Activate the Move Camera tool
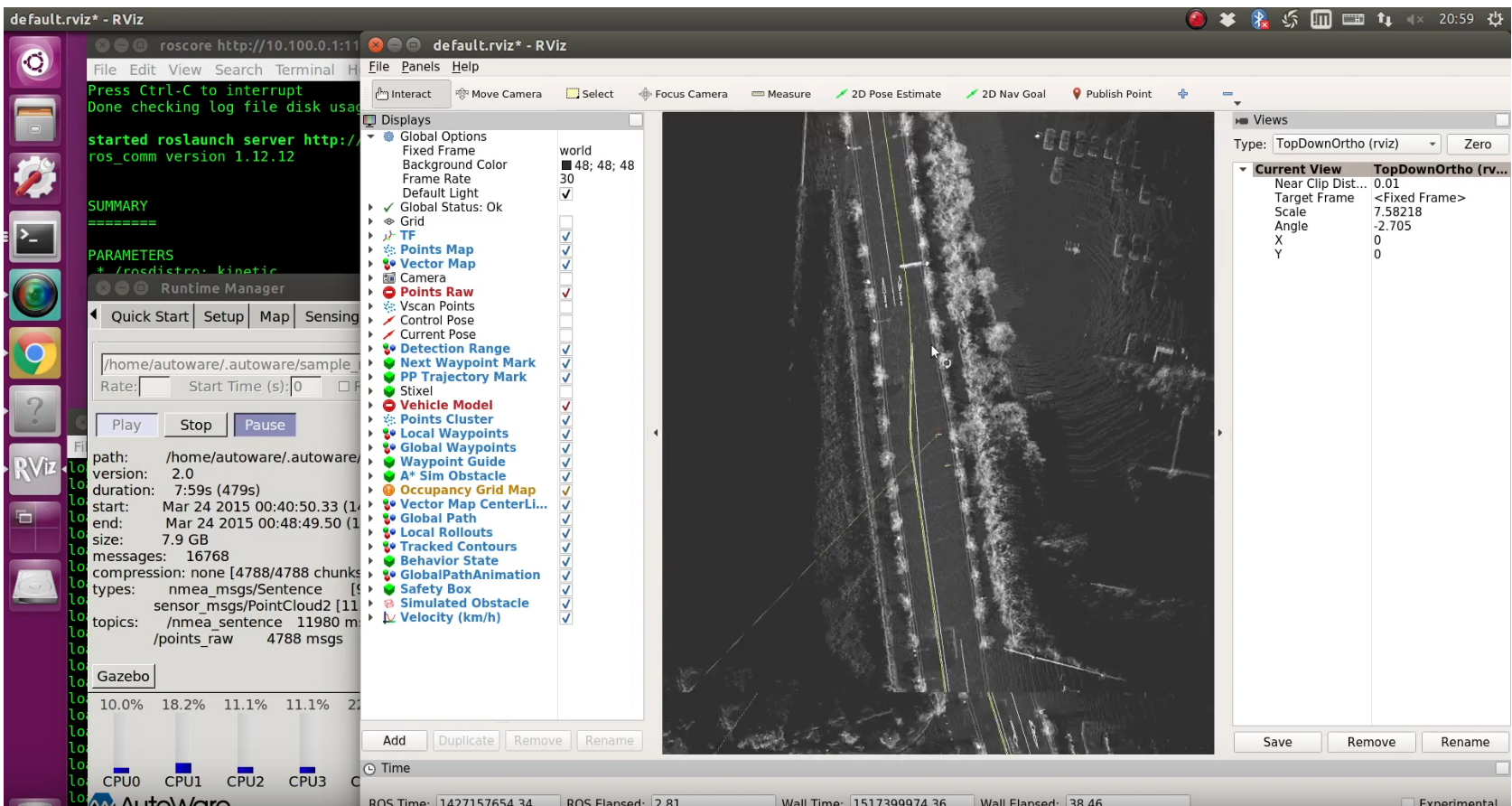The height and width of the screenshot is (806, 1512). [499, 94]
